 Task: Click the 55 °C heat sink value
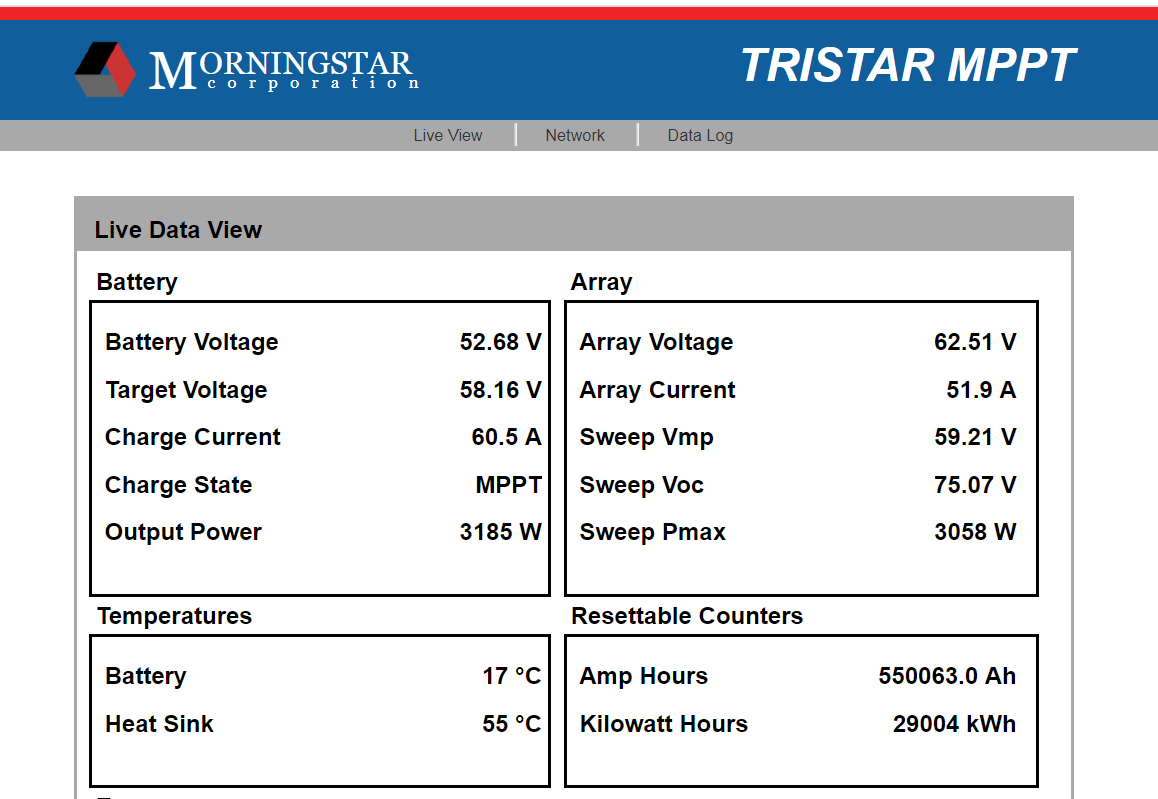pos(512,724)
